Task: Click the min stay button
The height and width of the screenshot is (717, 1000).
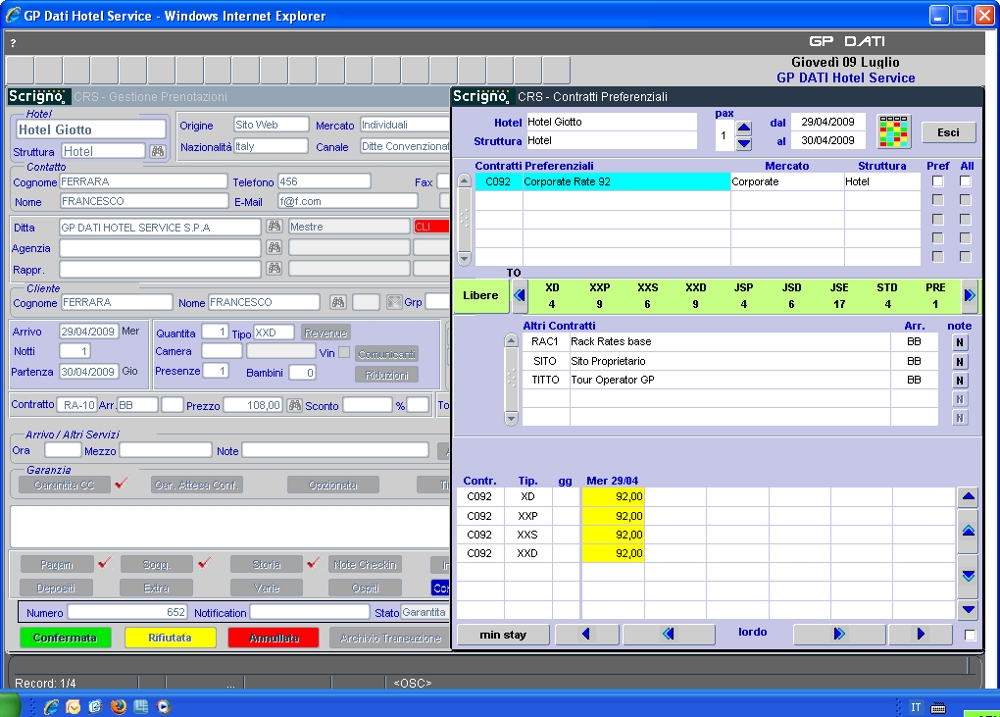Action: [x=502, y=634]
